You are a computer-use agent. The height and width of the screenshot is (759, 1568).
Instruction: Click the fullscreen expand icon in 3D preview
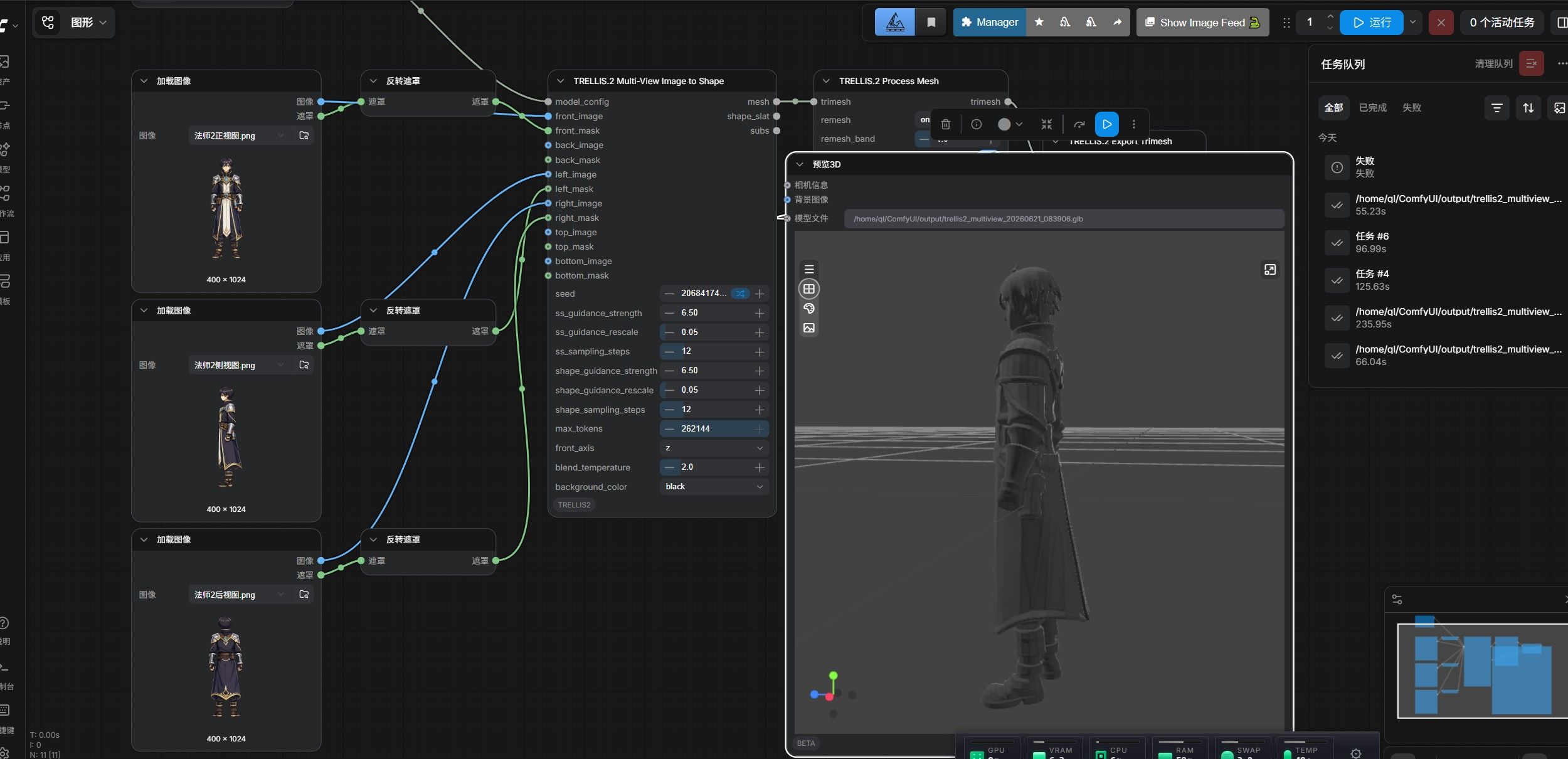[1270, 270]
